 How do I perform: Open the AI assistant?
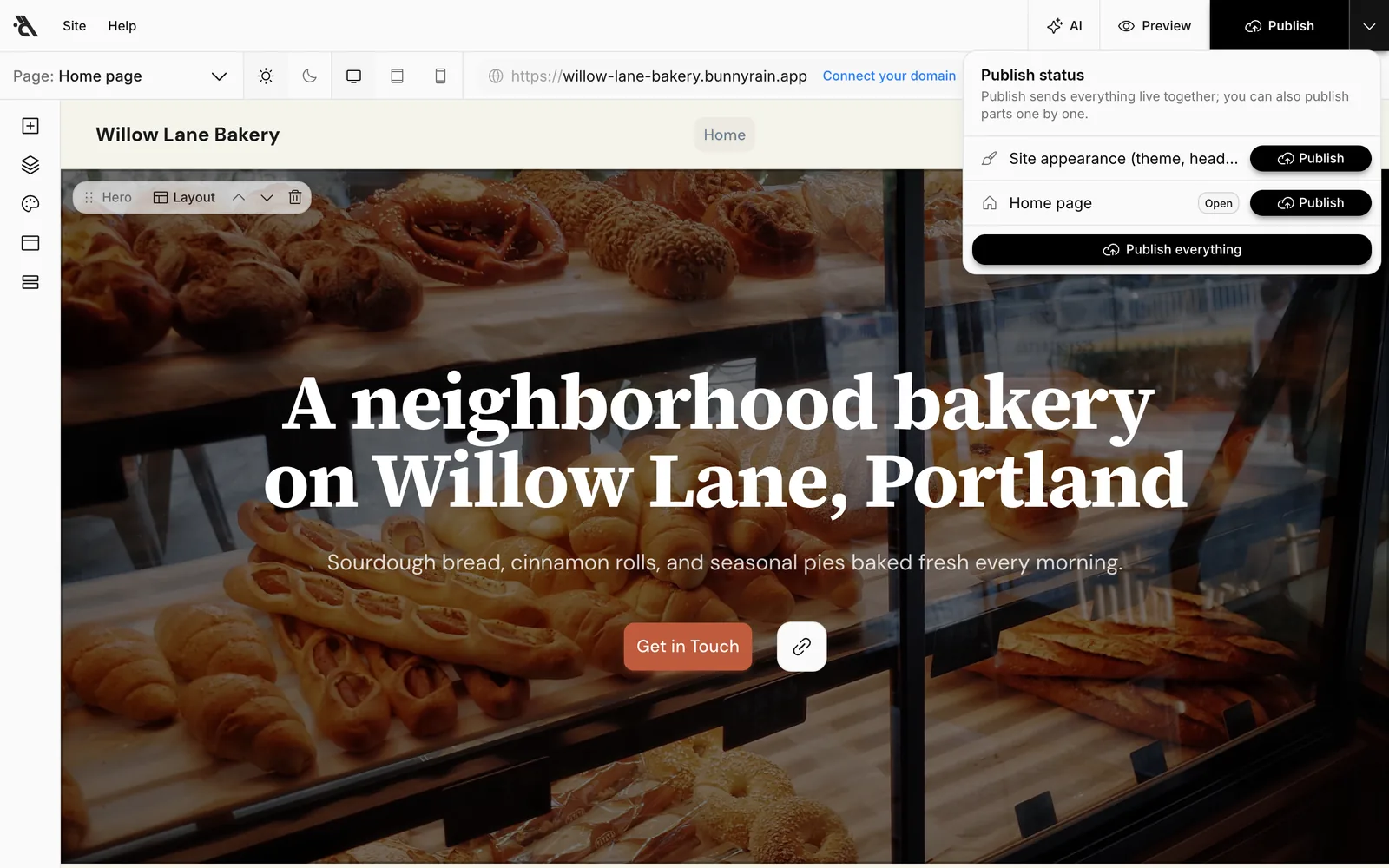coord(1064,26)
